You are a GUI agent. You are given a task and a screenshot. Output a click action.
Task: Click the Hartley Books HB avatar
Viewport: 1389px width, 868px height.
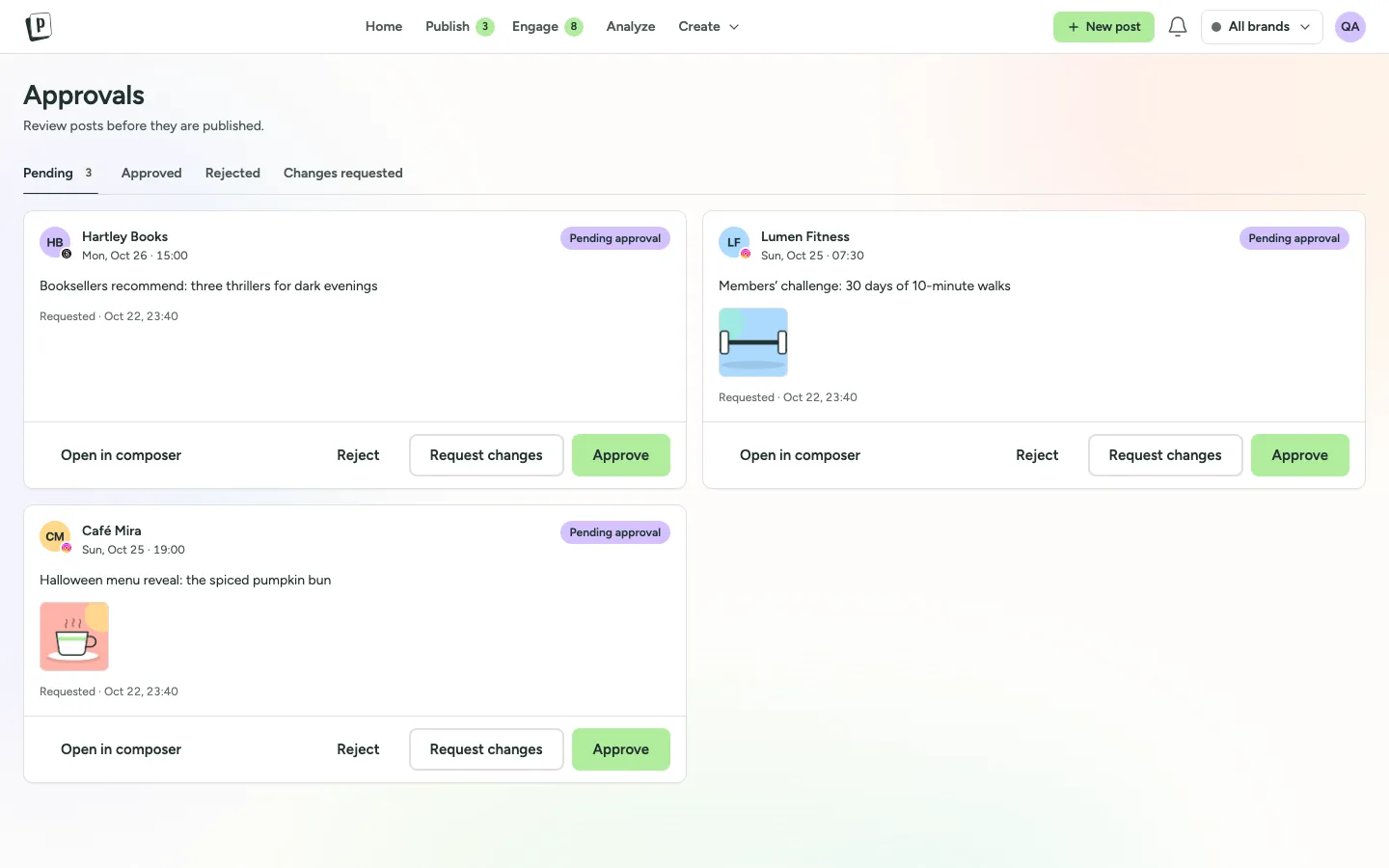55,242
